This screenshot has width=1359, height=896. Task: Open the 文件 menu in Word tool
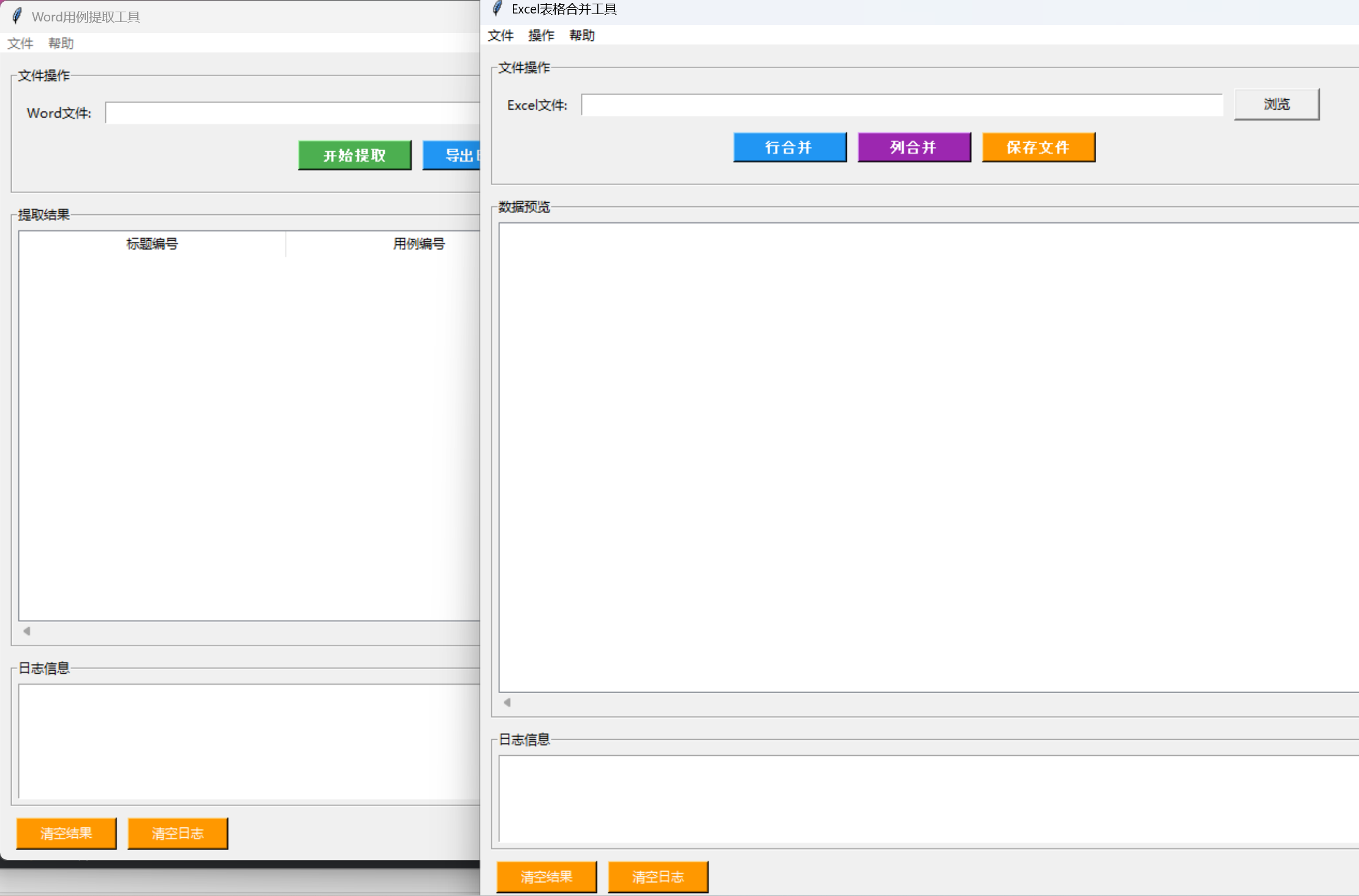(20, 43)
